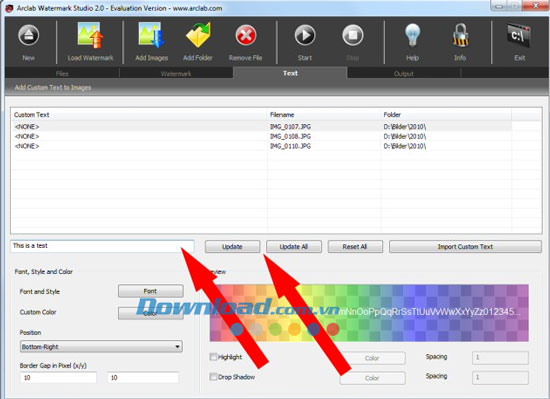Close the Arclab Watermark Studio window
Viewport: 550px width, 399px height.
536,5
